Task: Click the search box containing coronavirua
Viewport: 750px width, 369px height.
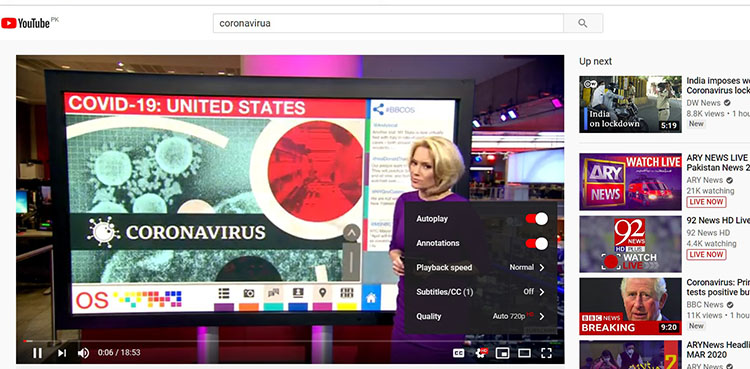Action: [x=388, y=23]
